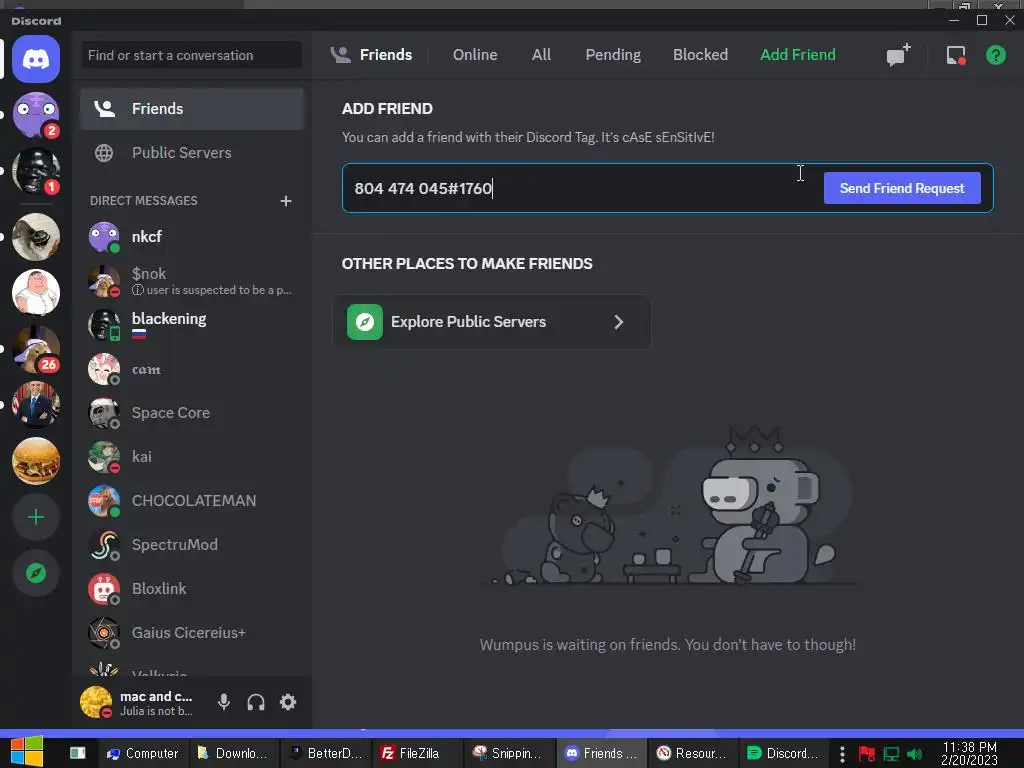Click Find or start a conversation search
The image size is (1024, 768).
click(x=192, y=56)
